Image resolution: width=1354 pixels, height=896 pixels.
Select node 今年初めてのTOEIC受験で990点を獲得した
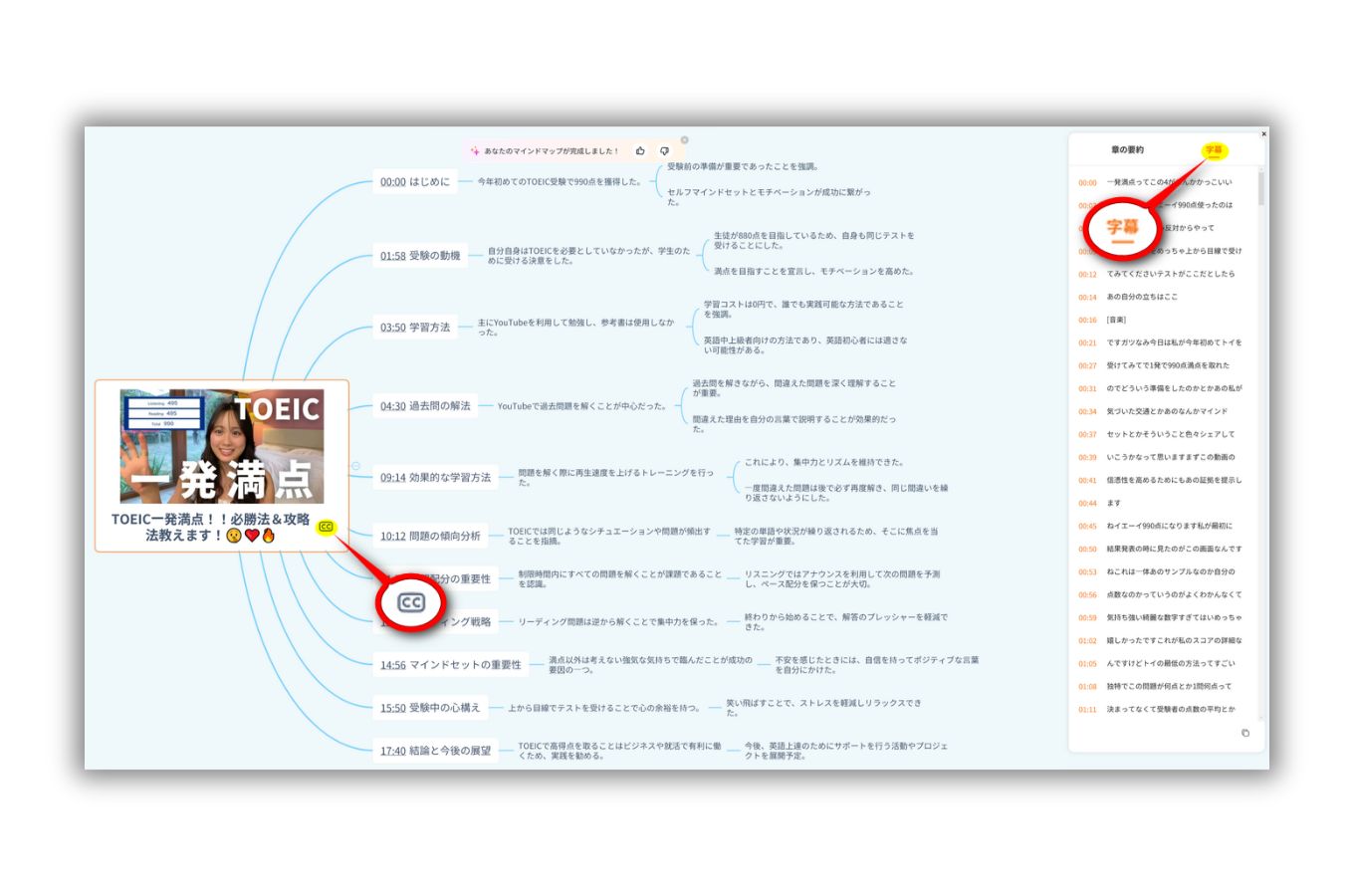(x=560, y=182)
